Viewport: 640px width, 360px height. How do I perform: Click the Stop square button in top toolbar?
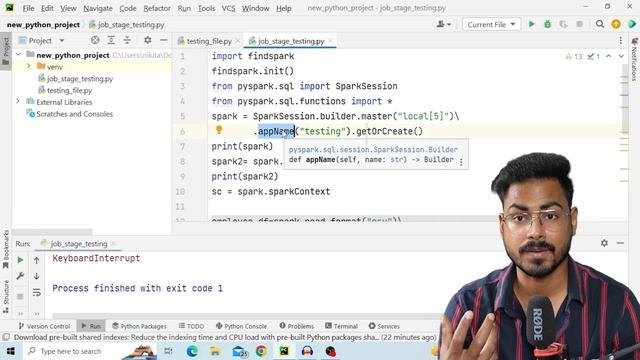point(579,24)
